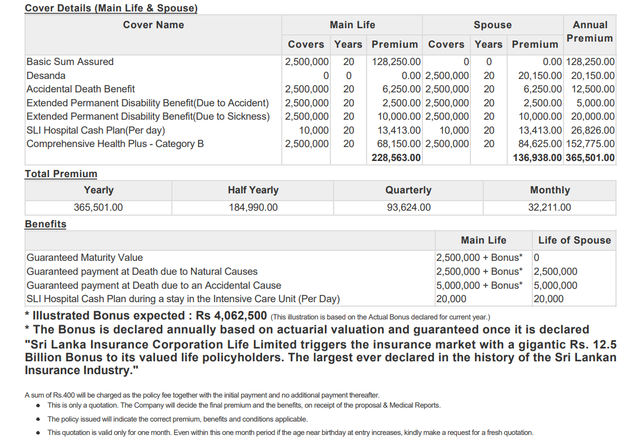Click annual premium value 20,000.00
Screen dimensions: 640x447
pyautogui.click(x=593, y=116)
